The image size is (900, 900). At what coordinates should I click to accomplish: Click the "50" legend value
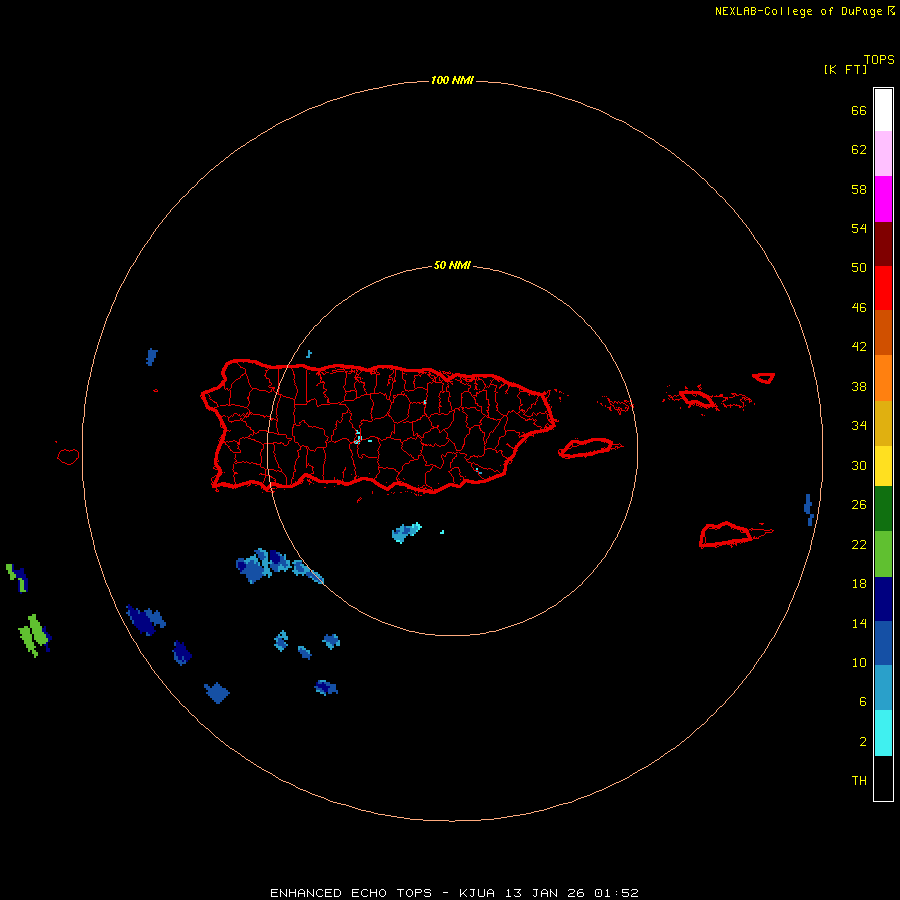click(x=859, y=268)
